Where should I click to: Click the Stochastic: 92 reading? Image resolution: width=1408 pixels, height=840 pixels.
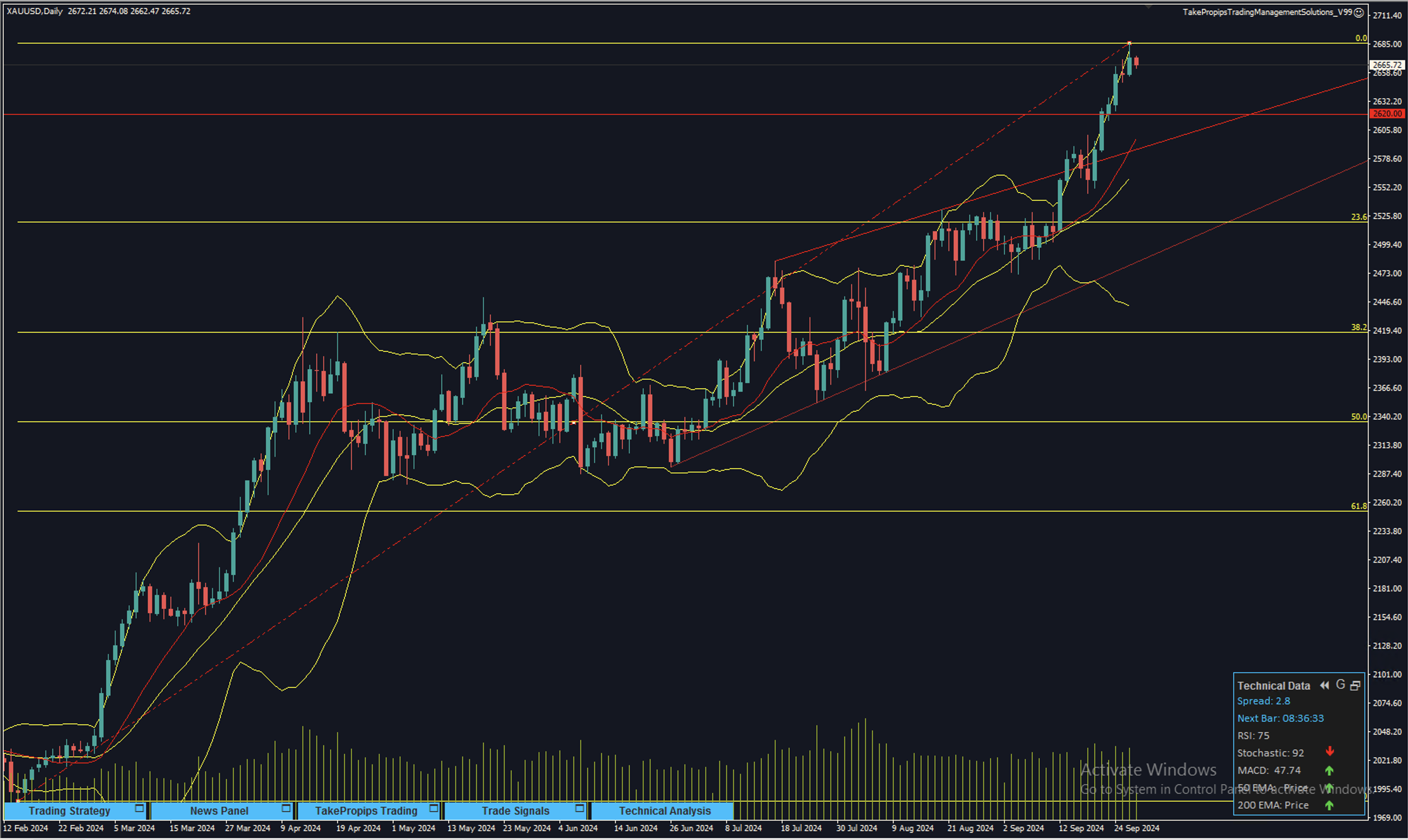coord(1270,754)
